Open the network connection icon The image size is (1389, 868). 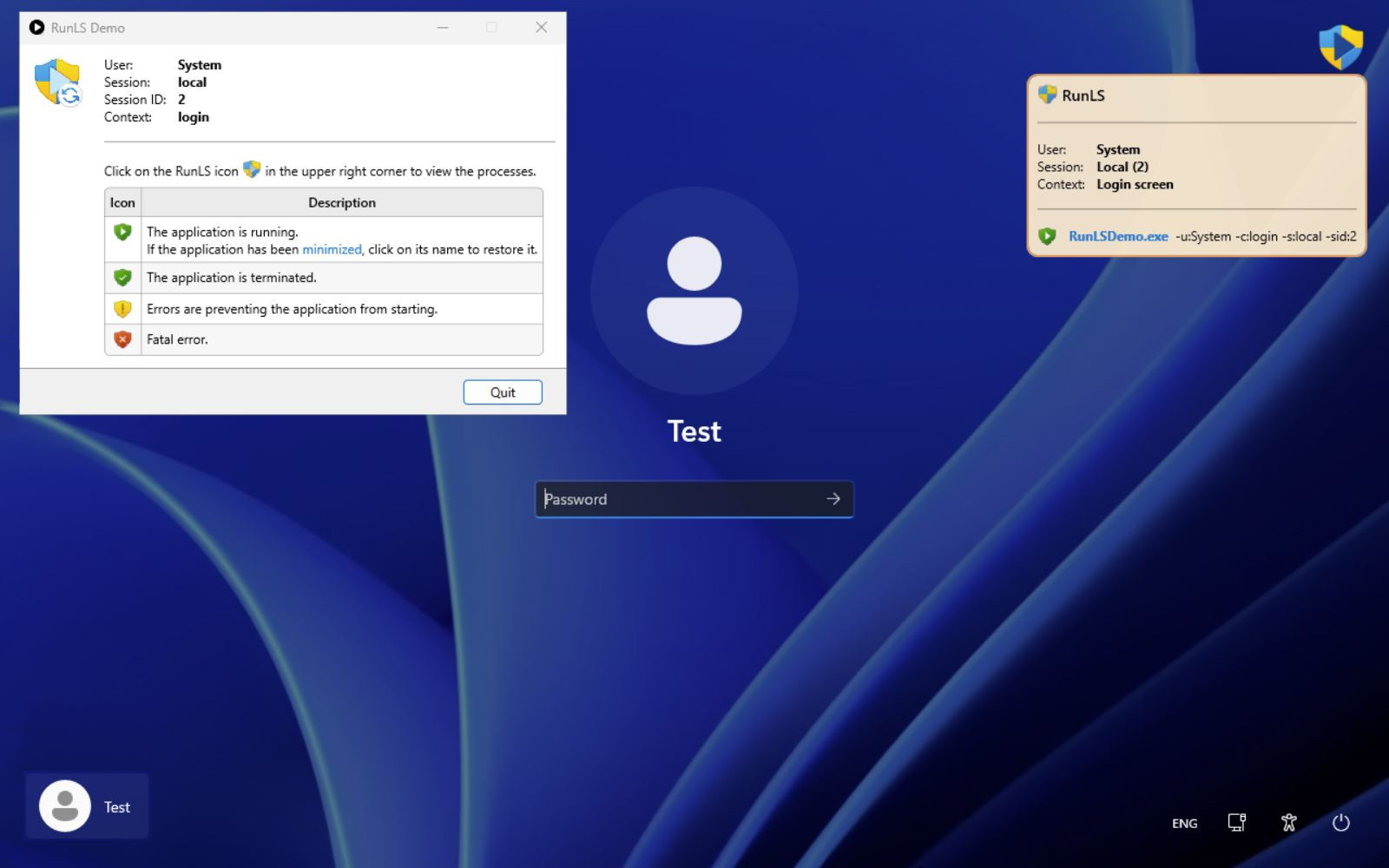tap(1237, 822)
